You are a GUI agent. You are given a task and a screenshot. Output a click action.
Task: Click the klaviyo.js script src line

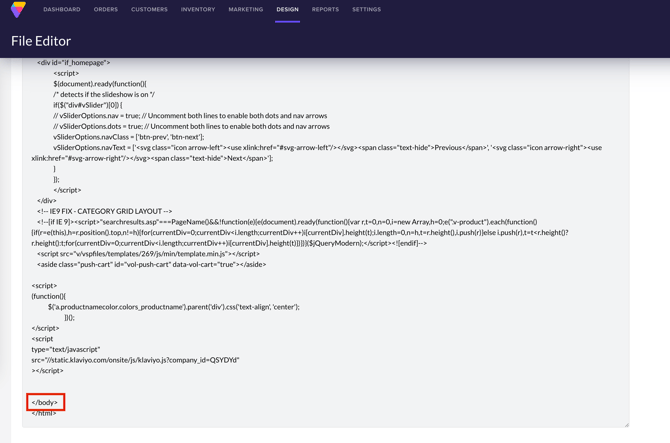coord(135,360)
